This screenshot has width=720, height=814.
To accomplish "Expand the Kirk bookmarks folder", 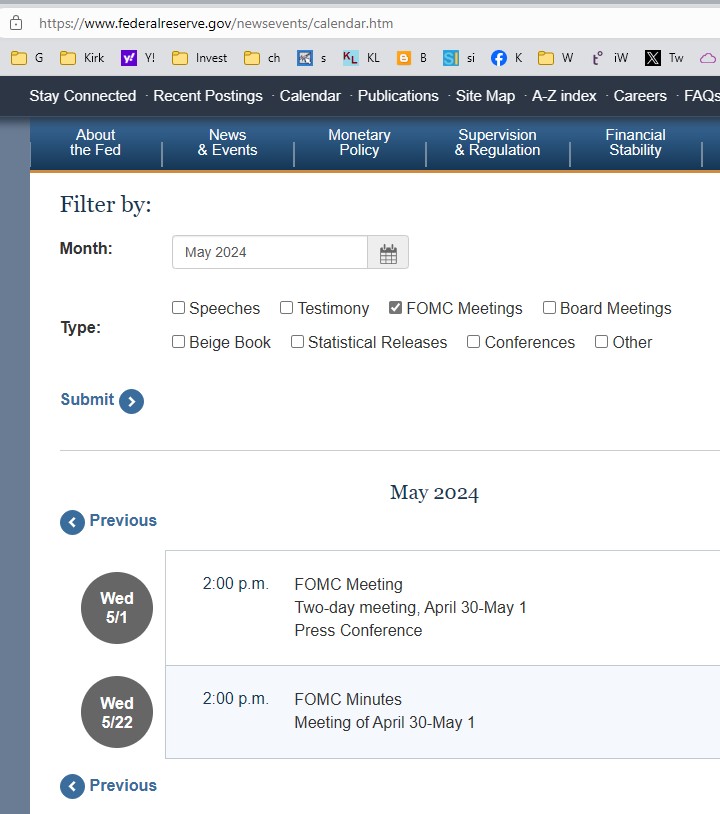I will [82, 58].
